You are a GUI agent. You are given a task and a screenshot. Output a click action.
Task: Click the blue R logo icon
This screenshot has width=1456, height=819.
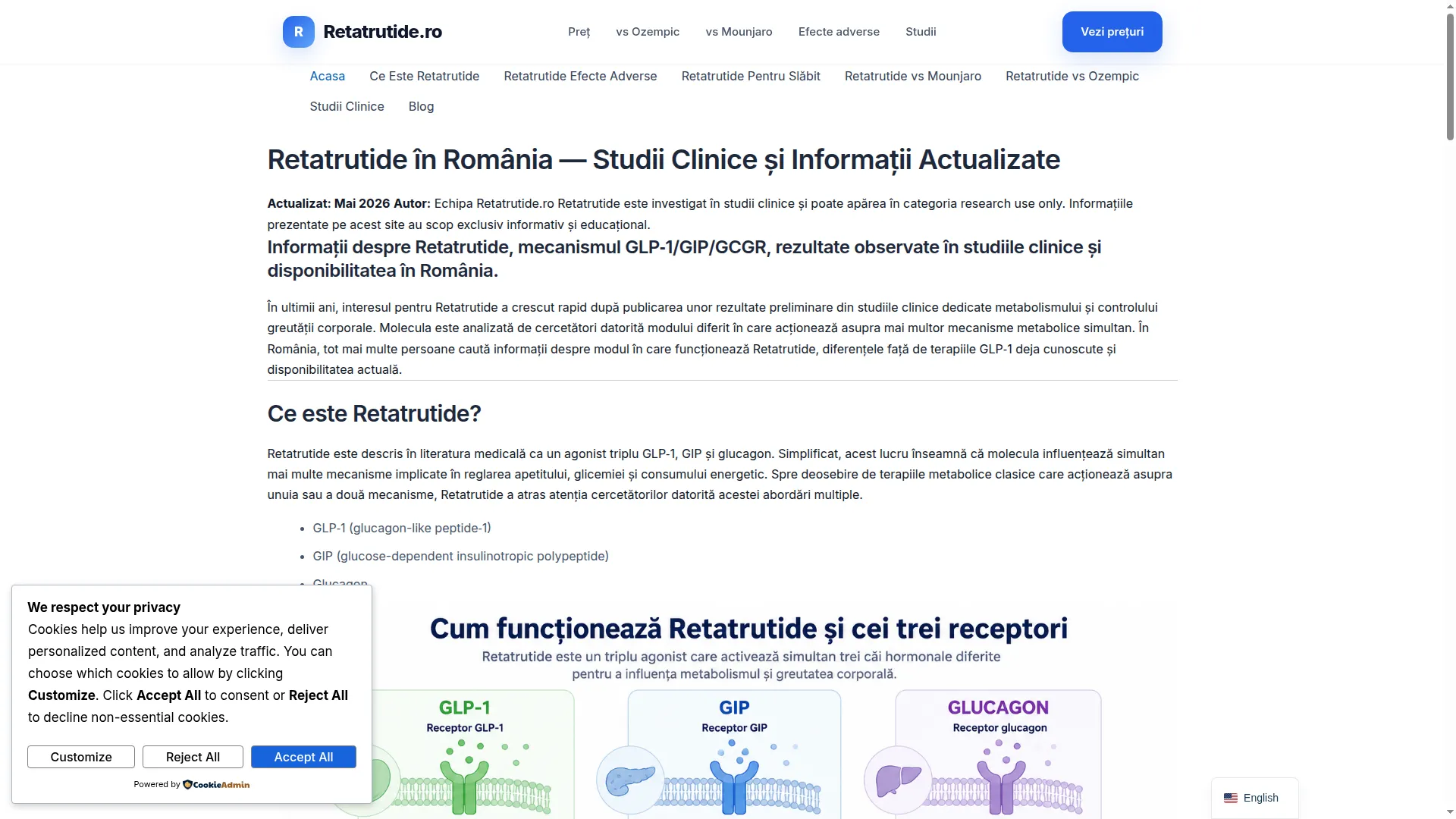click(x=299, y=32)
